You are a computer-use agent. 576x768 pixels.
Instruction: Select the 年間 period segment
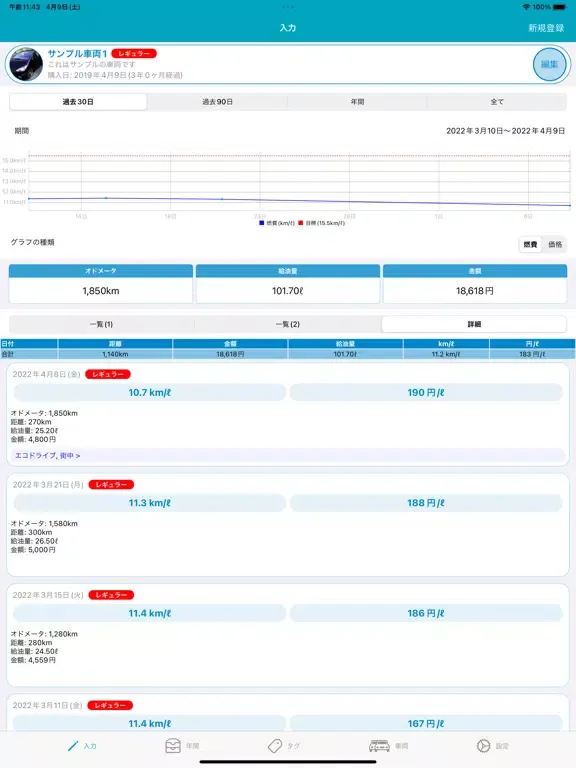[x=357, y=102]
